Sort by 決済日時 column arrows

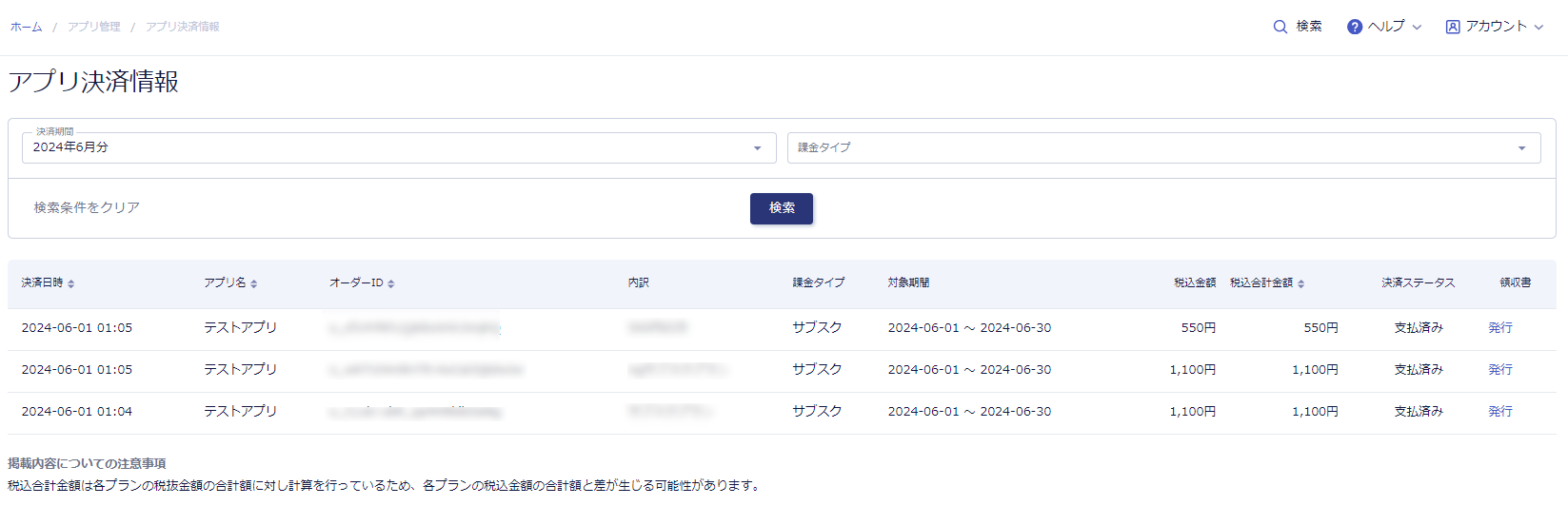click(71, 283)
